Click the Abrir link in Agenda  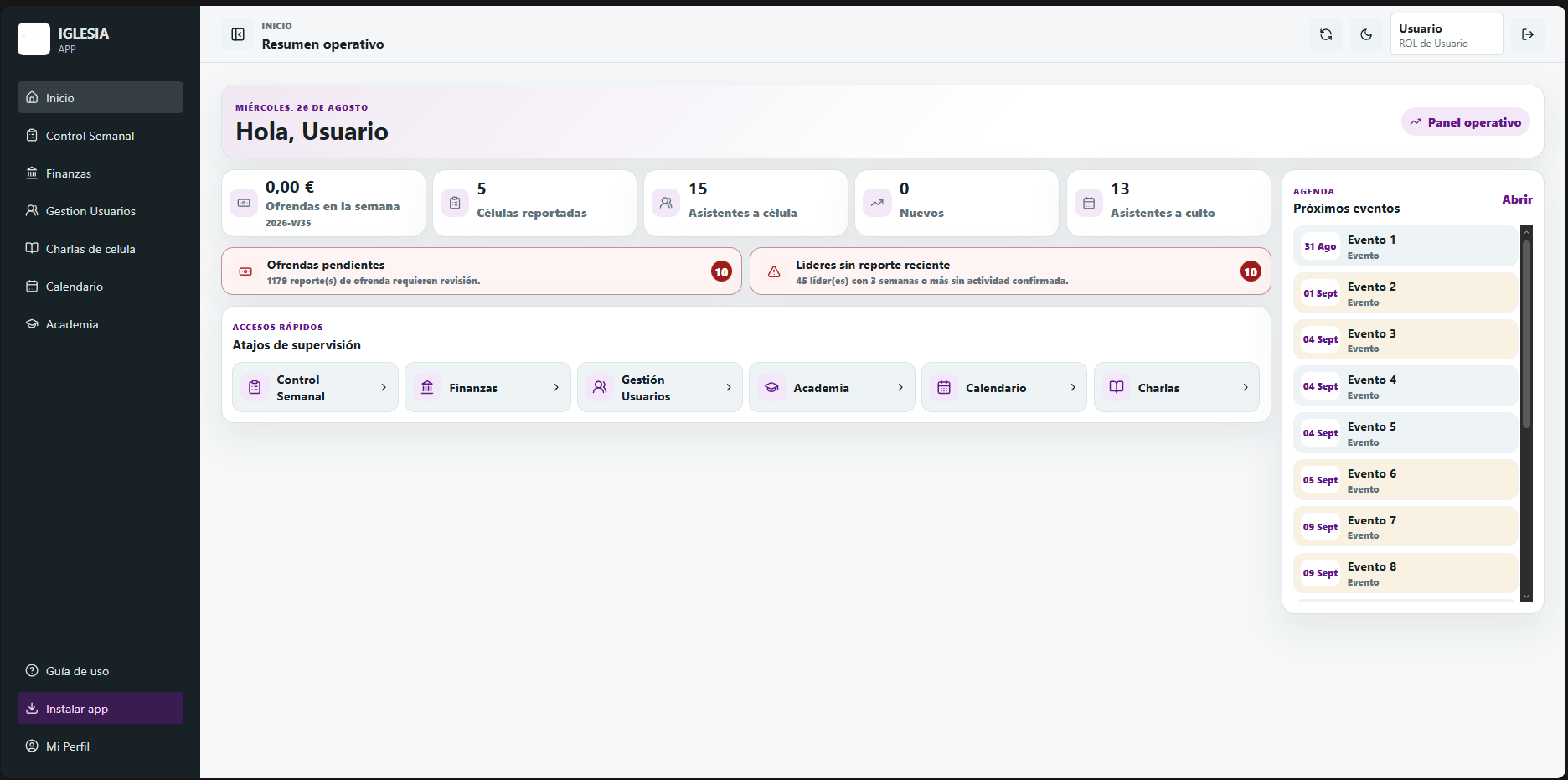point(1517,199)
